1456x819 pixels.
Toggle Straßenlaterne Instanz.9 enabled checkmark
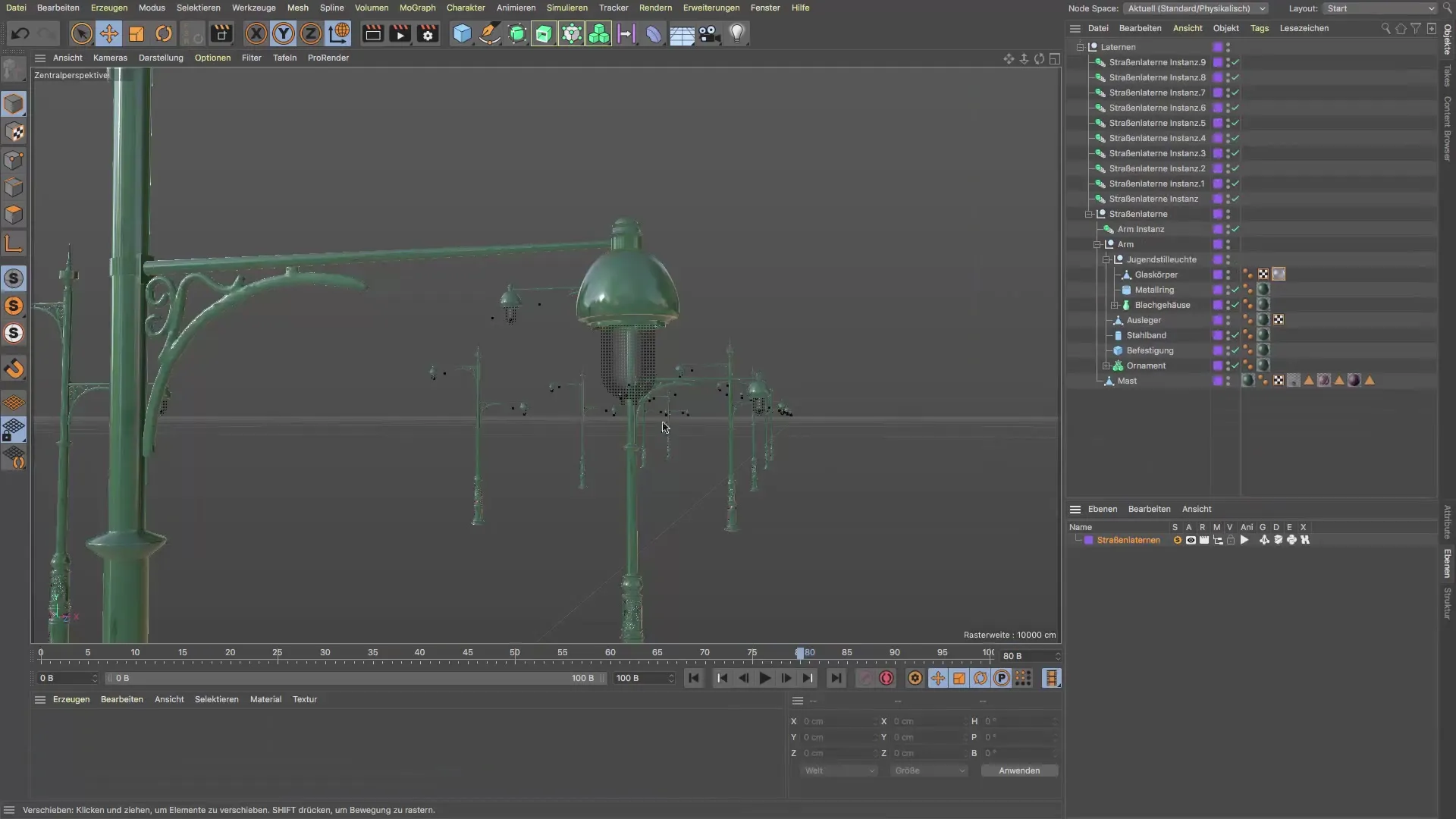click(1235, 62)
